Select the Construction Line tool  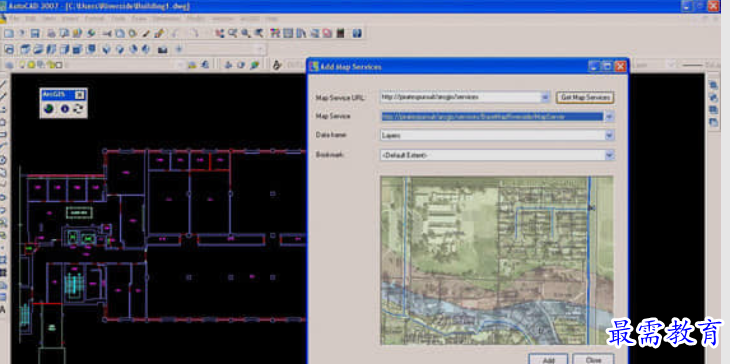tap(4, 96)
